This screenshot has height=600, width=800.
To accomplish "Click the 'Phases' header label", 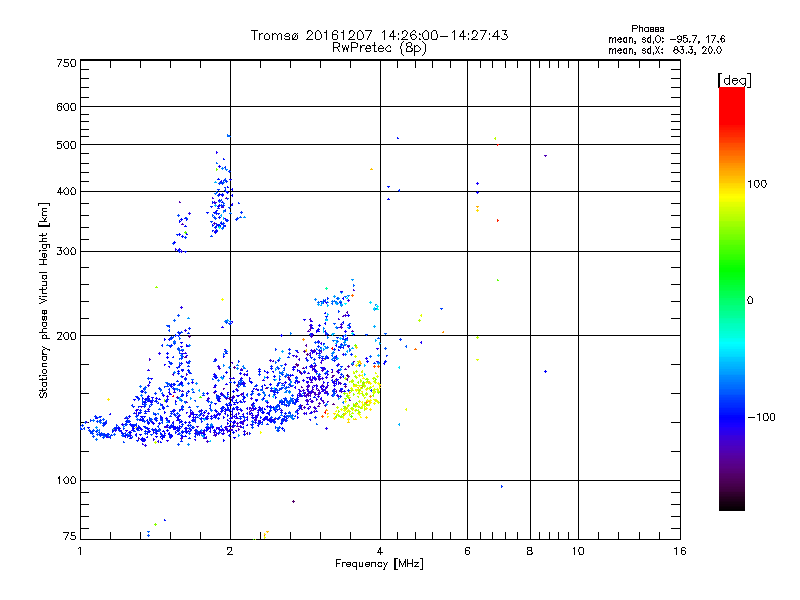I will coord(647,29).
